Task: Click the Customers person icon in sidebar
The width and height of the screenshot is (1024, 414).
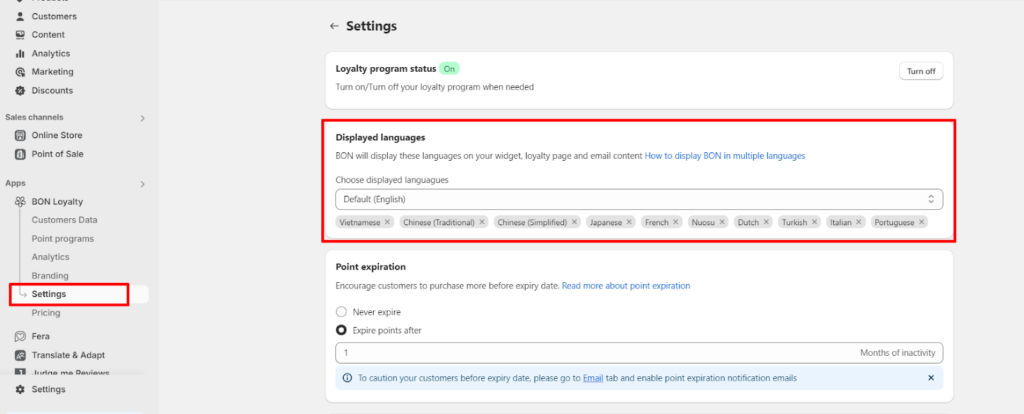Action: (x=20, y=16)
